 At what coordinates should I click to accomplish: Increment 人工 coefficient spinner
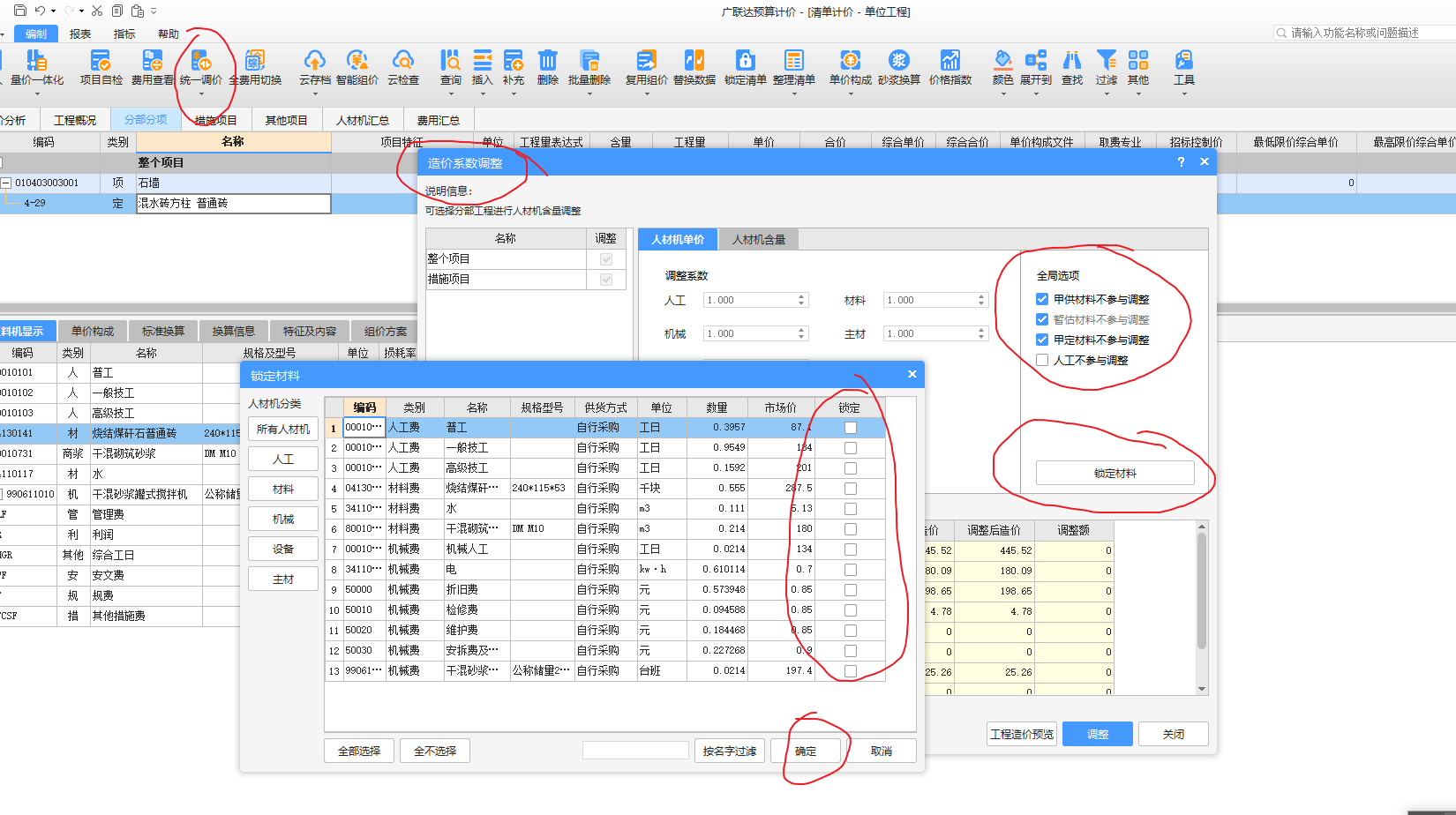point(801,297)
